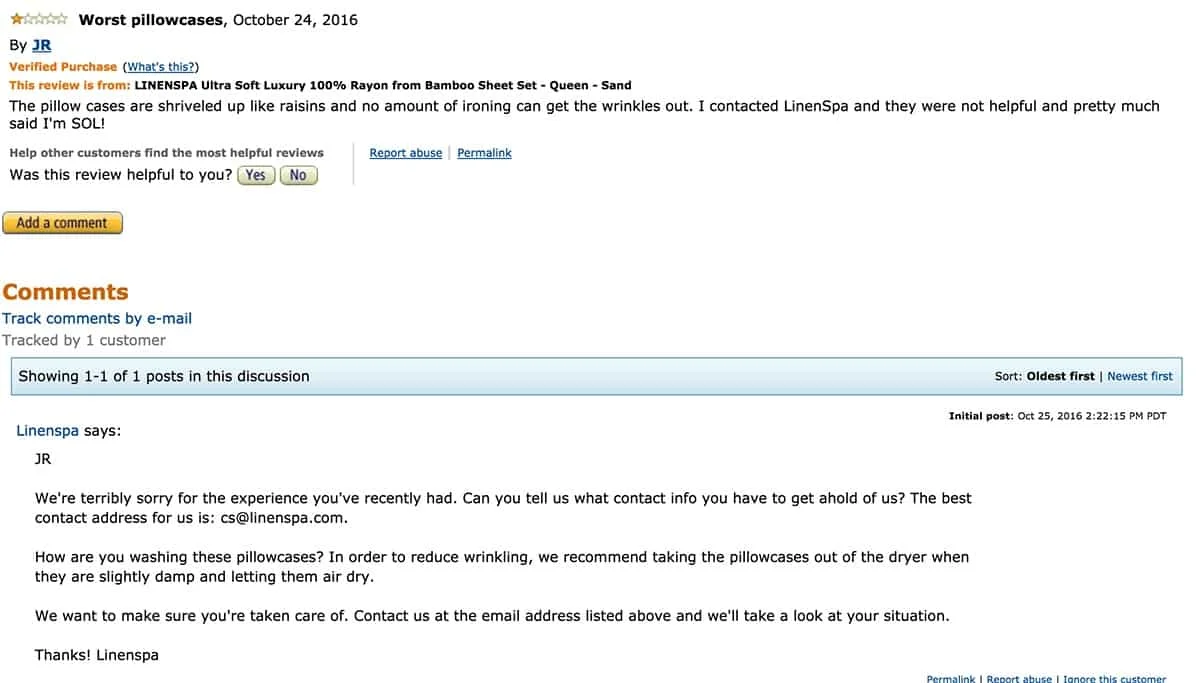Click the "Yes" helpful vote button
The image size is (1200, 683).
(256, 175)
